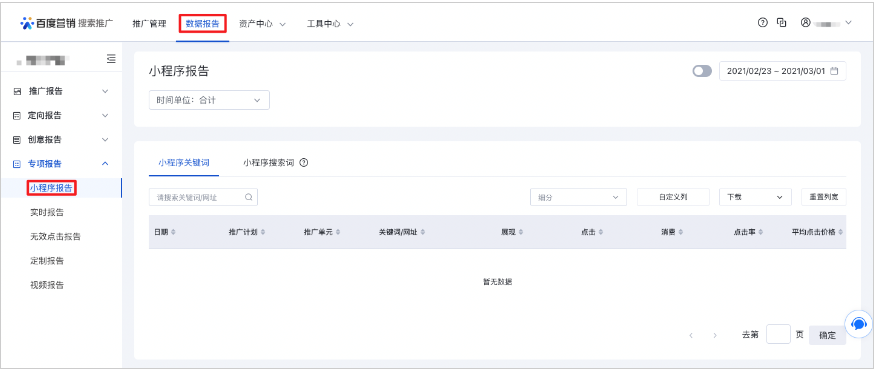Viewport: 877px width, 370px height.
Task: Sort by the 点击率 column arrows
Action: [x=761, y=232]
